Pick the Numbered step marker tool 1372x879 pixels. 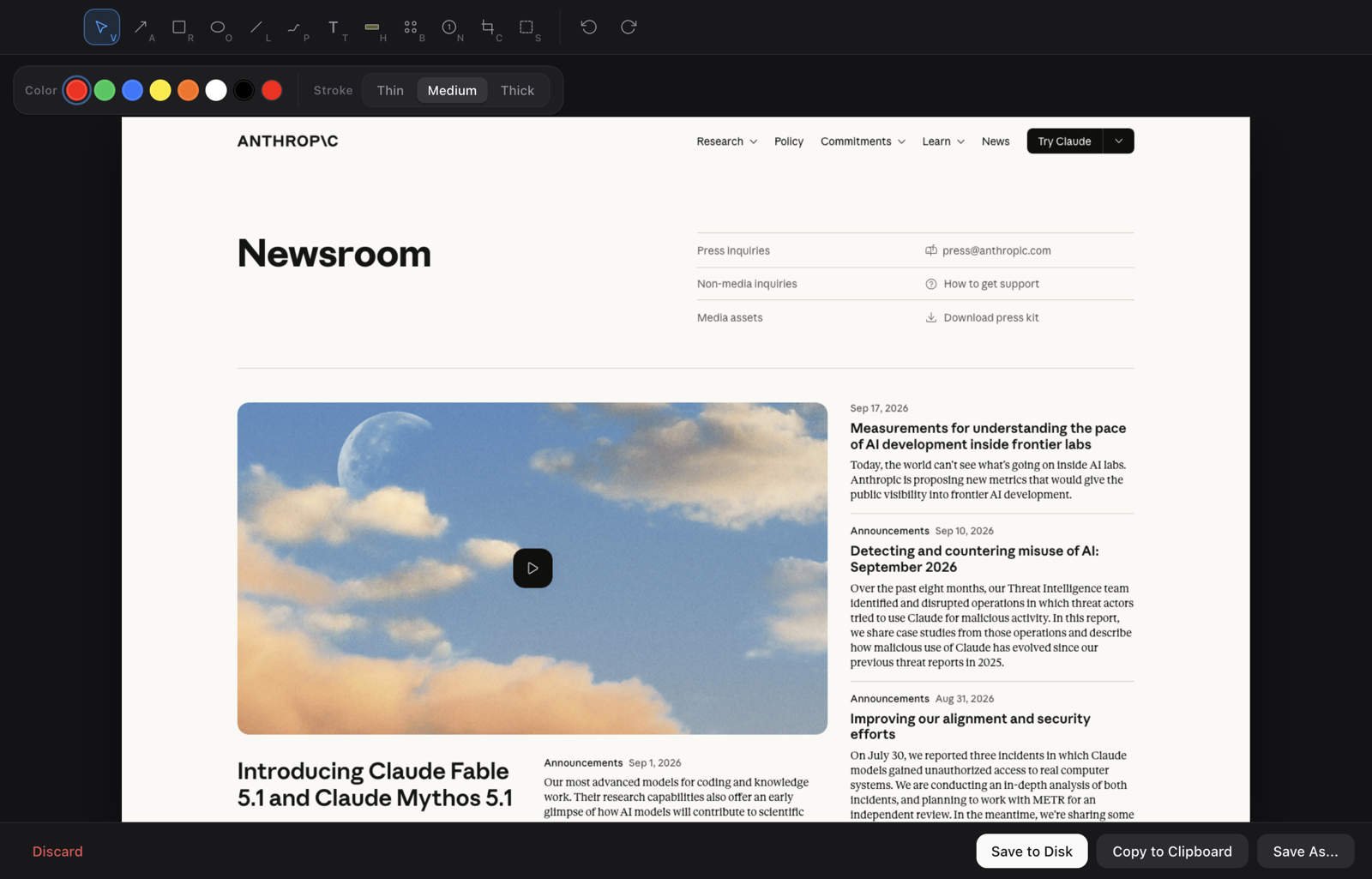pos(449,27)
